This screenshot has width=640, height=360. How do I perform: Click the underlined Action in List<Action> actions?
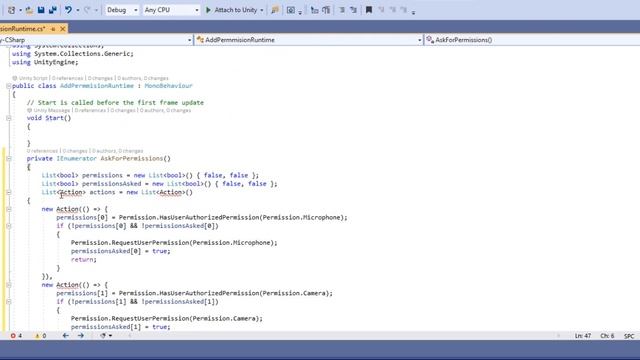71,192
